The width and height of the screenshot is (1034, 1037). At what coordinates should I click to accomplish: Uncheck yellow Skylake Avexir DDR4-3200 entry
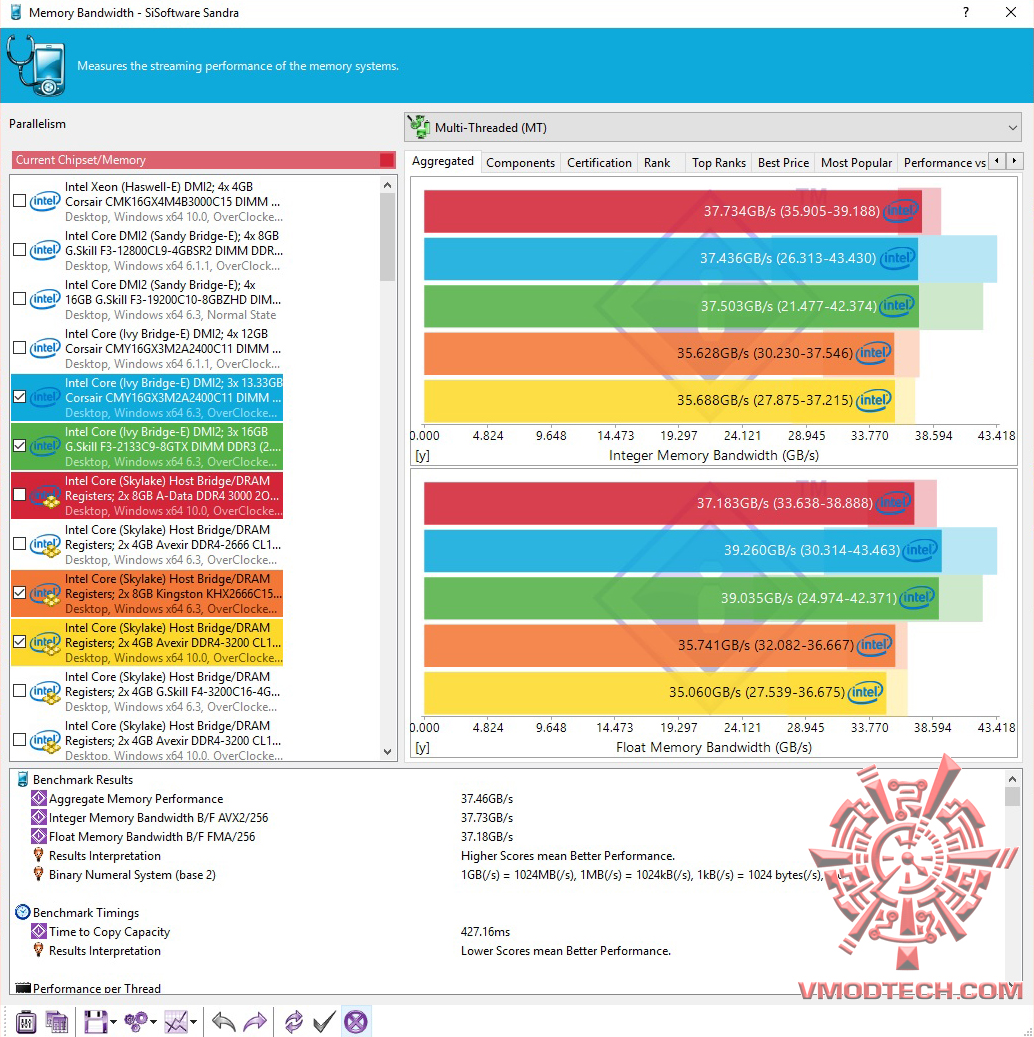pos(20,641)
